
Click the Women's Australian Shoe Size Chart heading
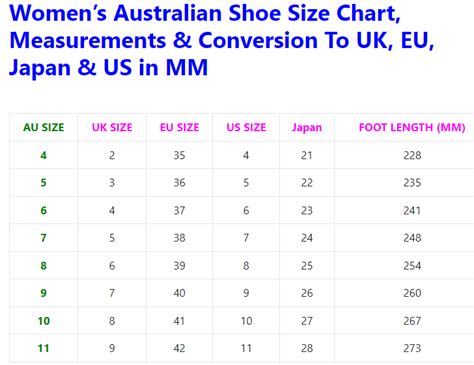tap(222, 41)
